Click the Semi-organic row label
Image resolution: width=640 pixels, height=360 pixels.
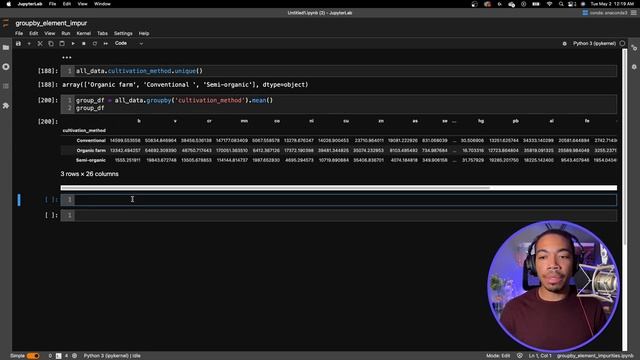coord(91,160)
